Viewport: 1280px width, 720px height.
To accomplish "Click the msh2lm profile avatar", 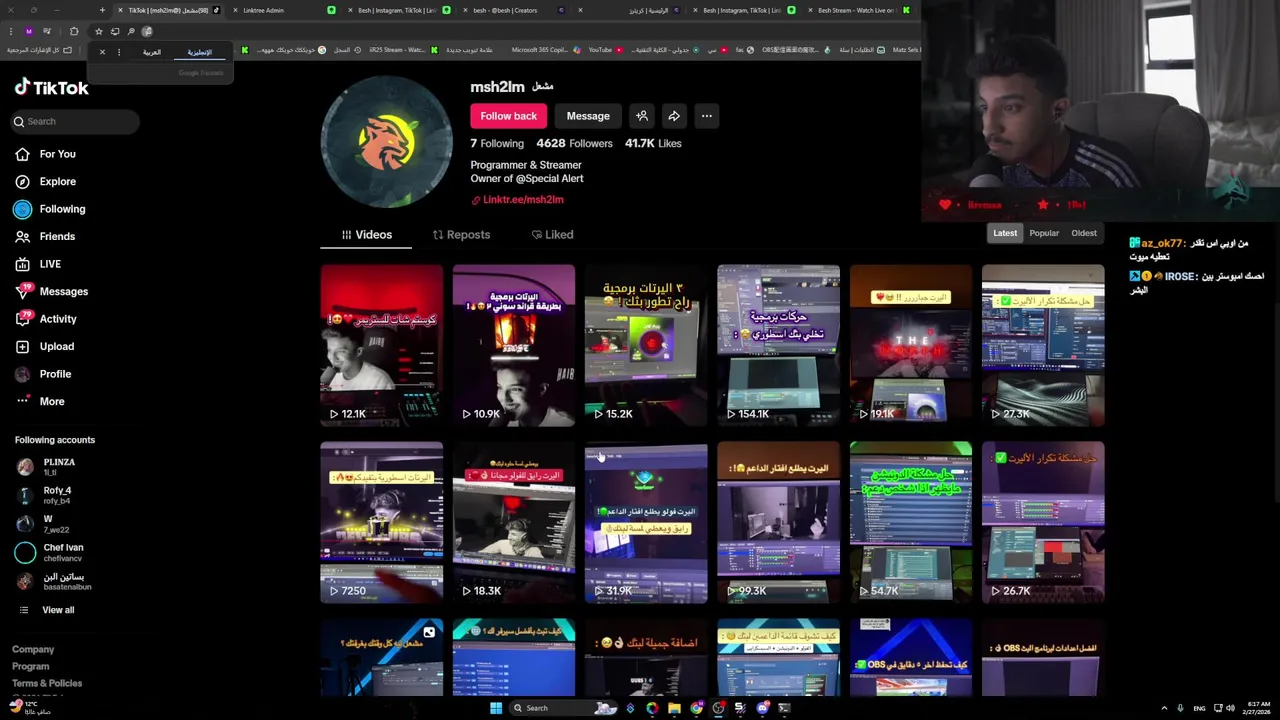I will pyautogui.click(x=386, y=141).
